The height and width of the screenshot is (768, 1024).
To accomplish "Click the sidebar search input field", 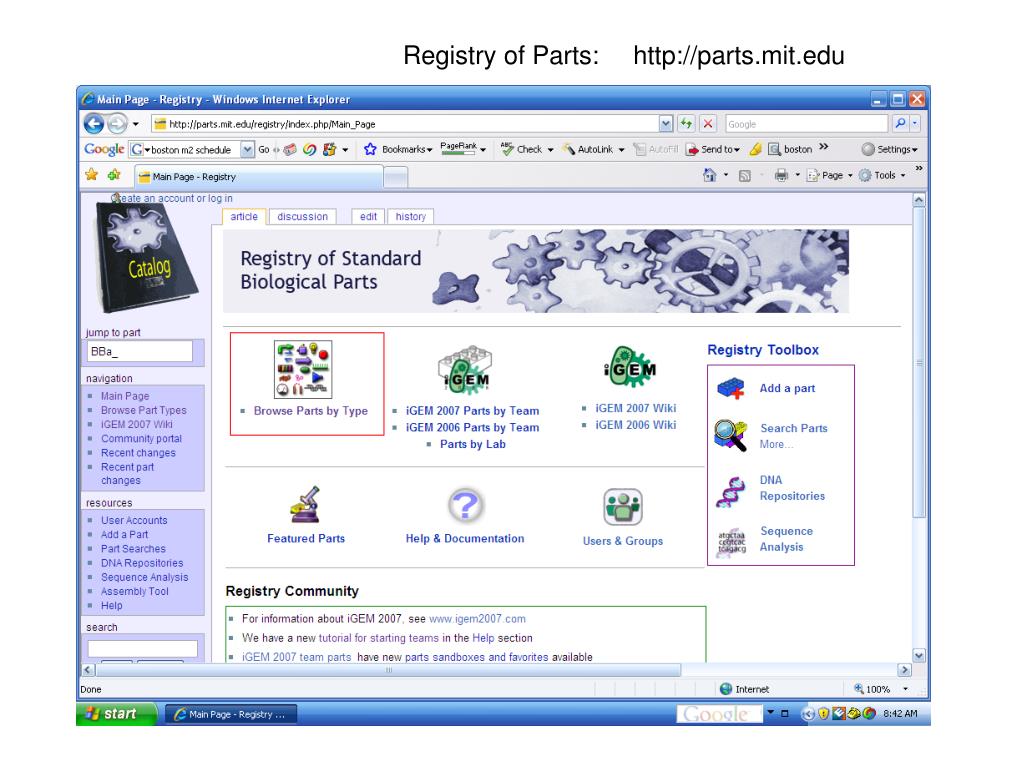I will [142, 648].
